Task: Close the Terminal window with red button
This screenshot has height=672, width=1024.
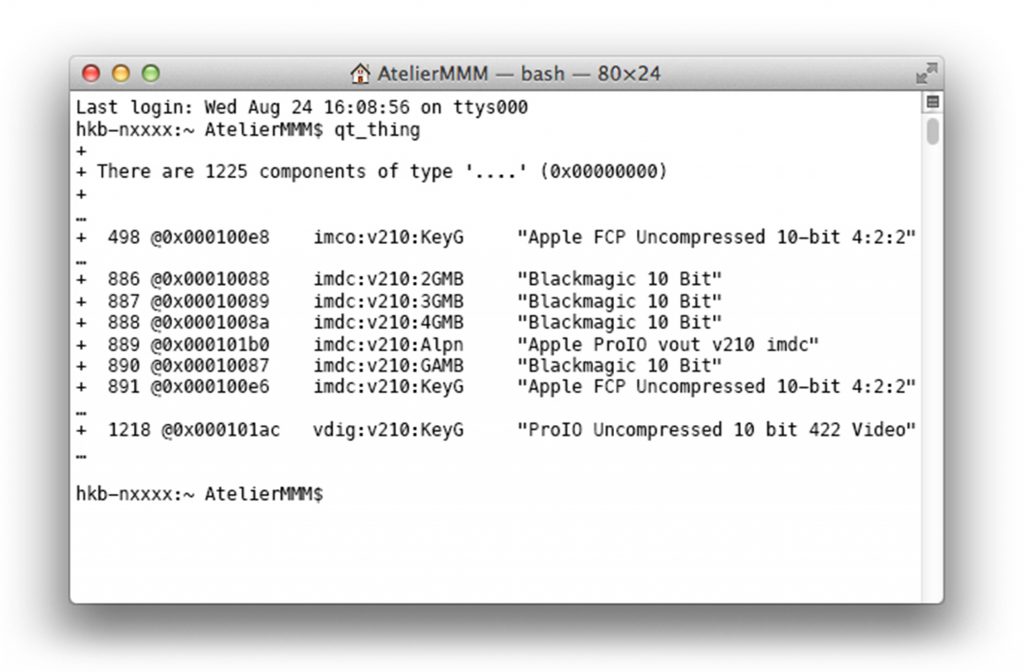Action: [x=91, y=73]
